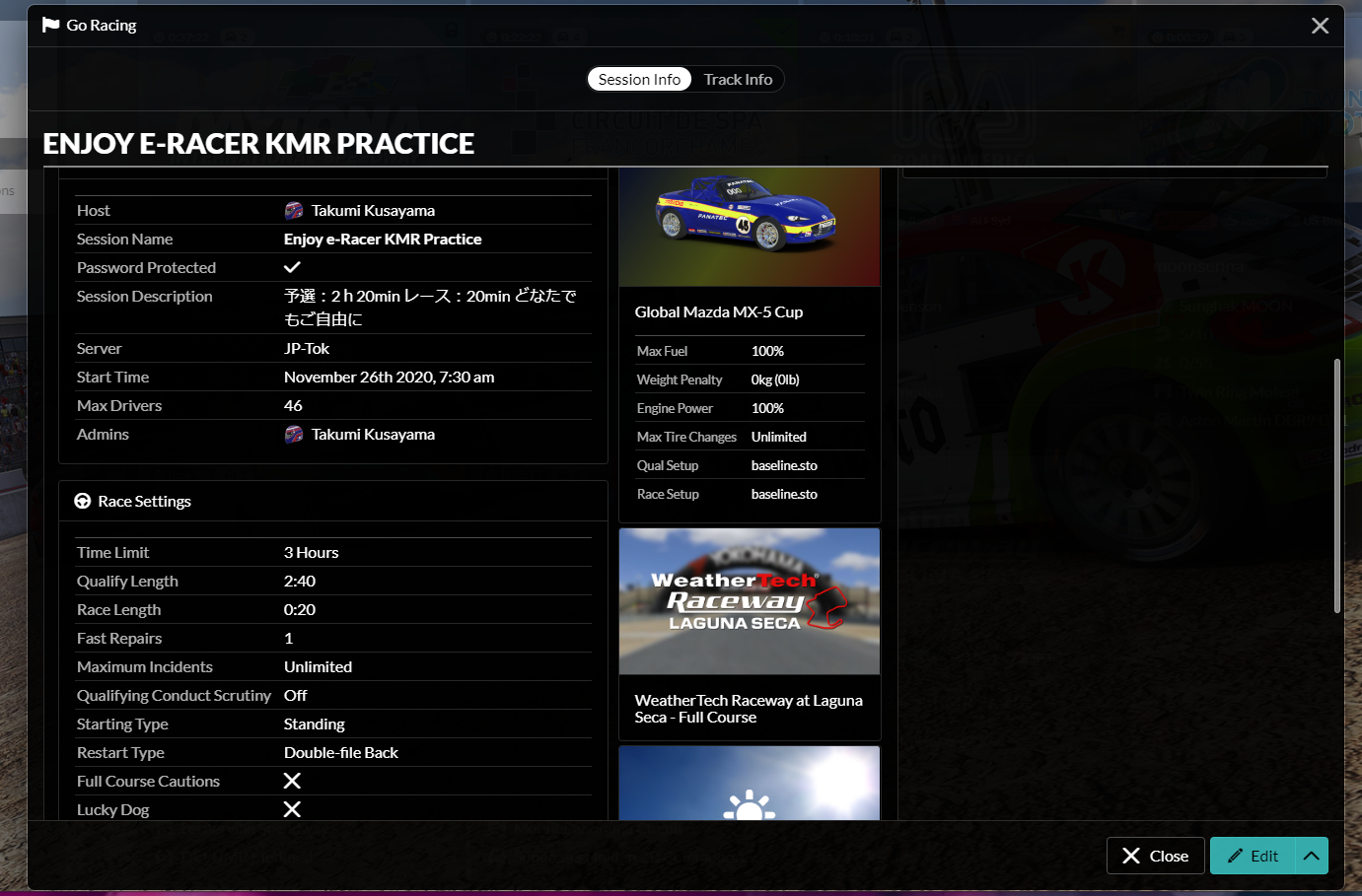Click the Full Course Cautions X mark
This screenshot has height=896, width=1362.
pyautogui.click(x=292, y=781)
